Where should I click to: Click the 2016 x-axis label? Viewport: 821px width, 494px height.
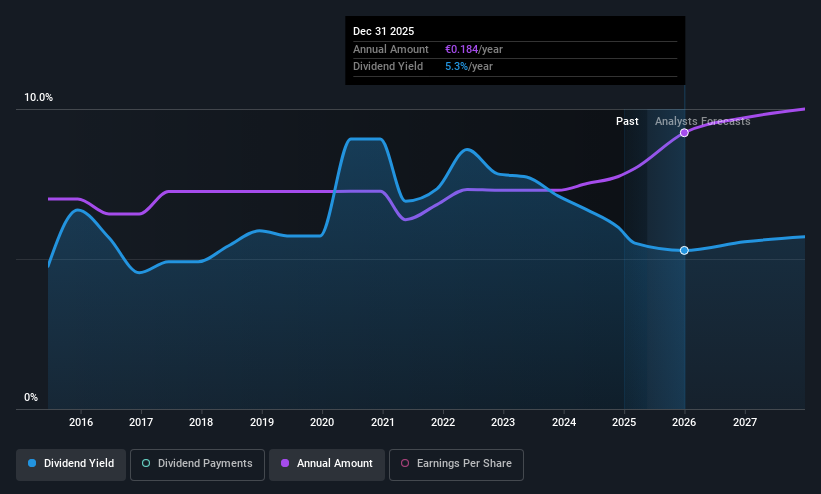tap(81, 422)
